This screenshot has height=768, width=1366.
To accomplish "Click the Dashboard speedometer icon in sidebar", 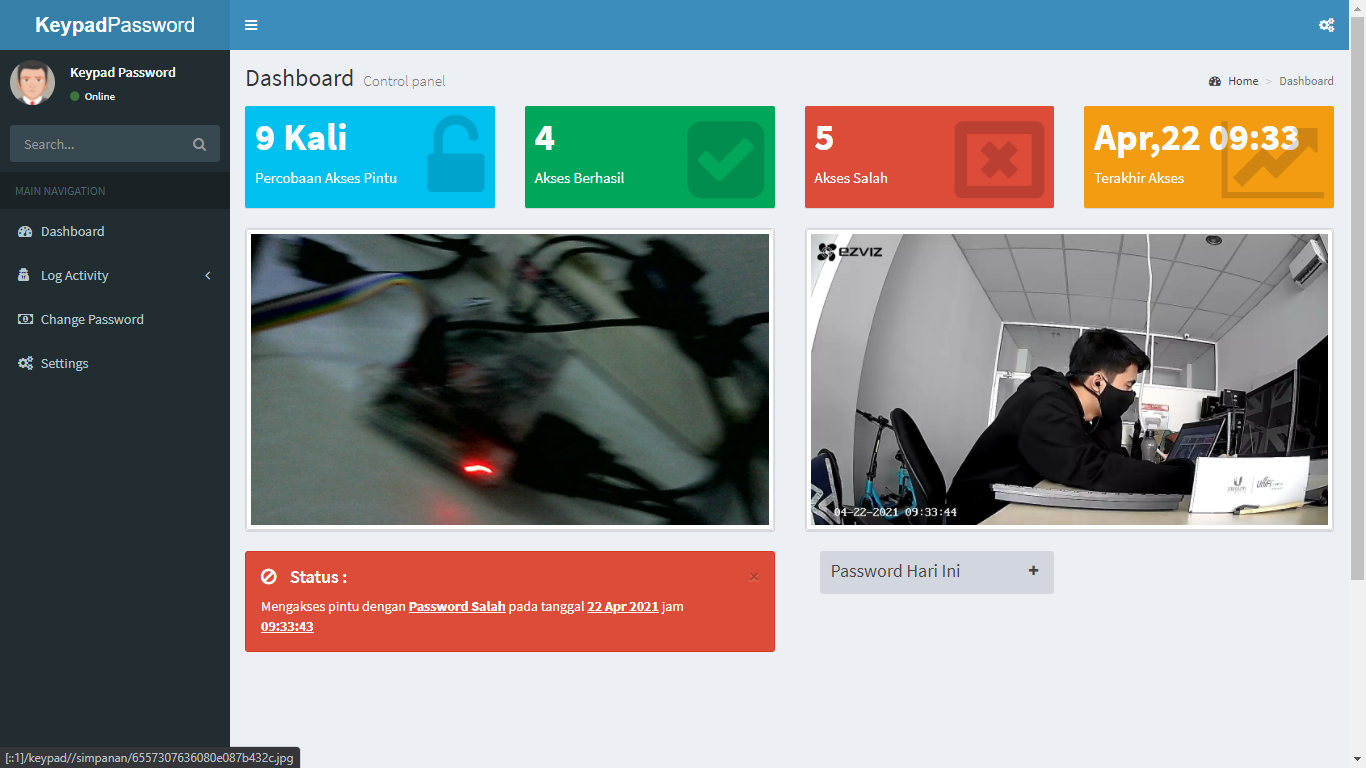I will (25, 232).
